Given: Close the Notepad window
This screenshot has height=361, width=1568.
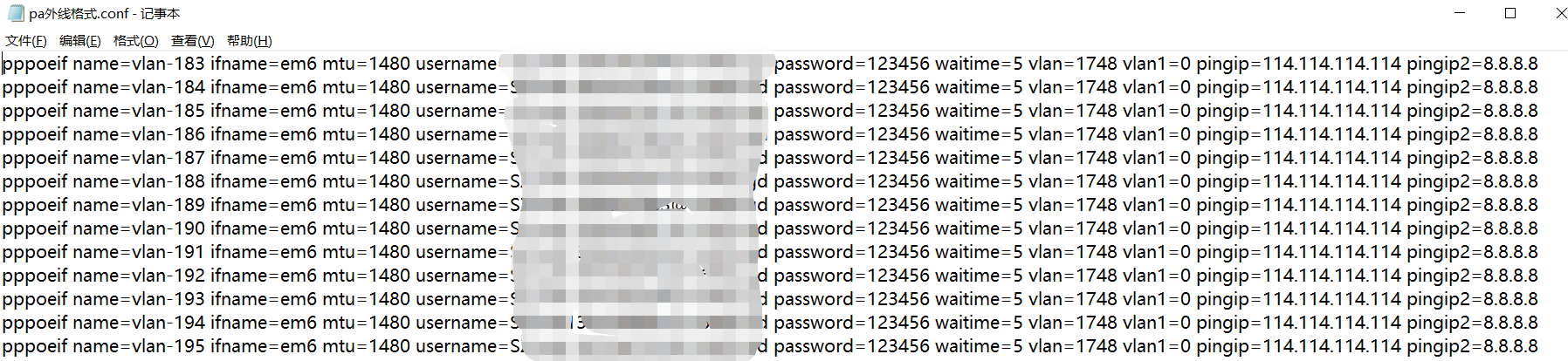Looking at the screenshot, I should point(1561,13).
